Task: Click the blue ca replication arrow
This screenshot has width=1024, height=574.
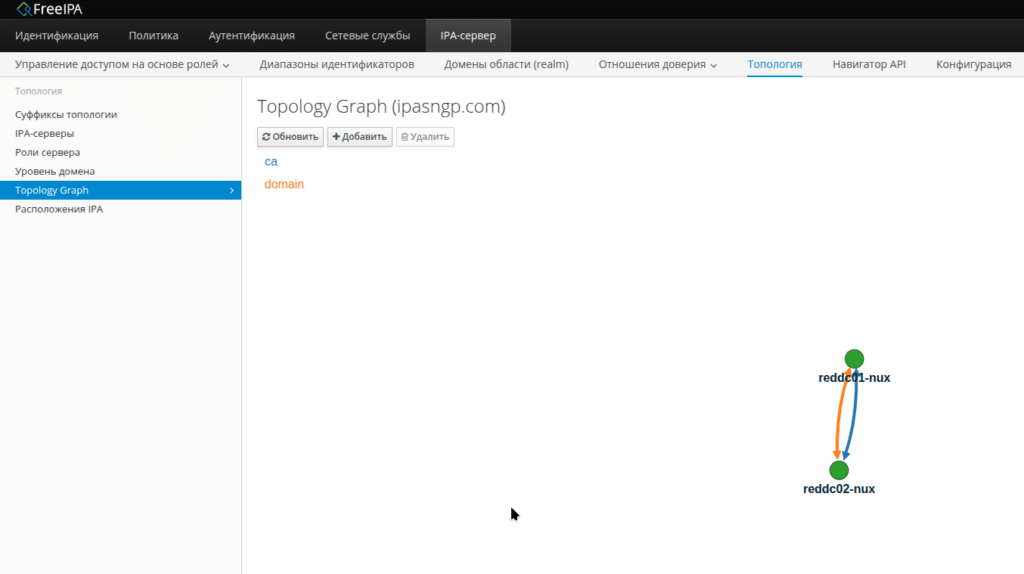Action: click(854, 415)
